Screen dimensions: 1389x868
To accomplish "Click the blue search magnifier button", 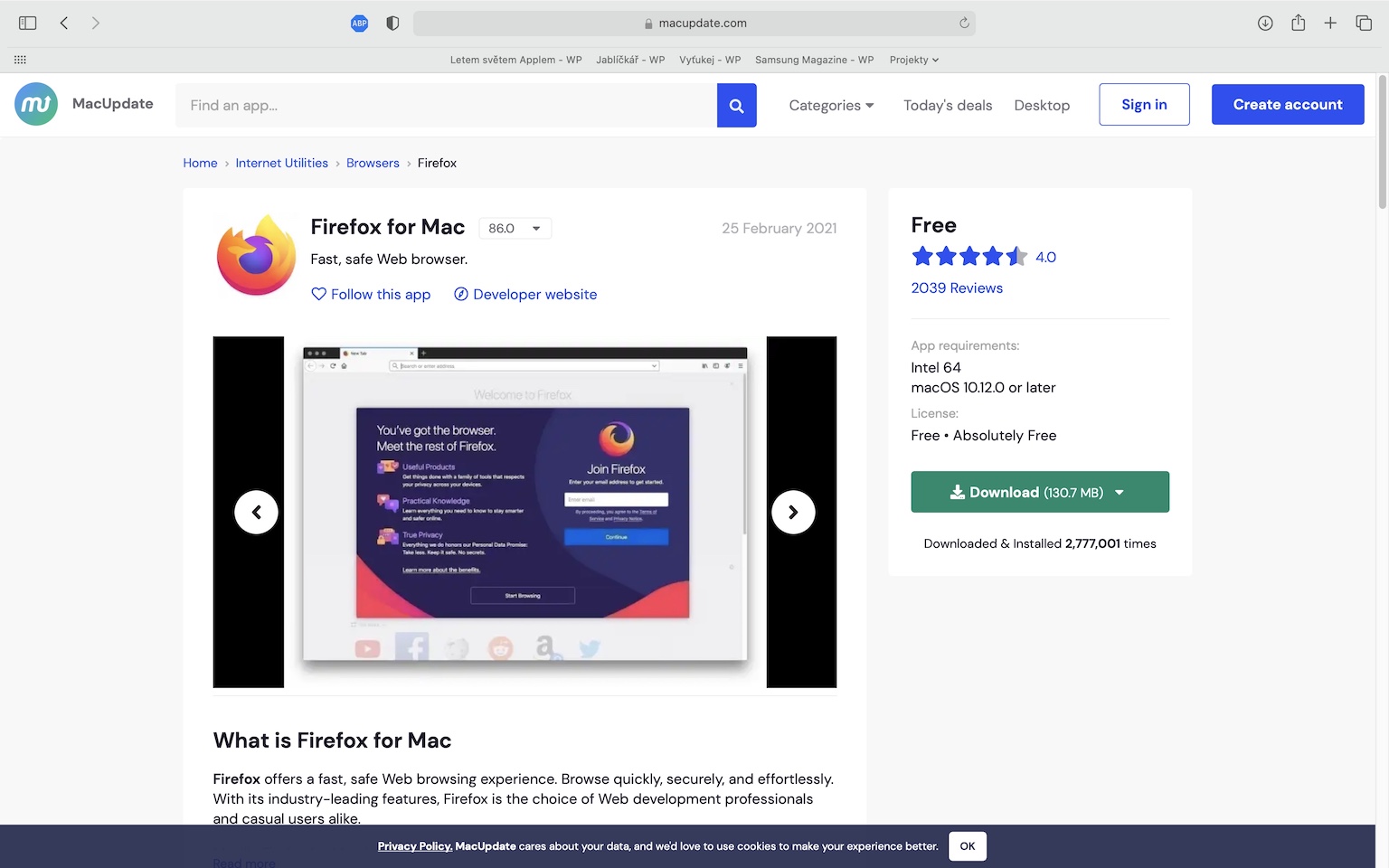I will 736,105.
